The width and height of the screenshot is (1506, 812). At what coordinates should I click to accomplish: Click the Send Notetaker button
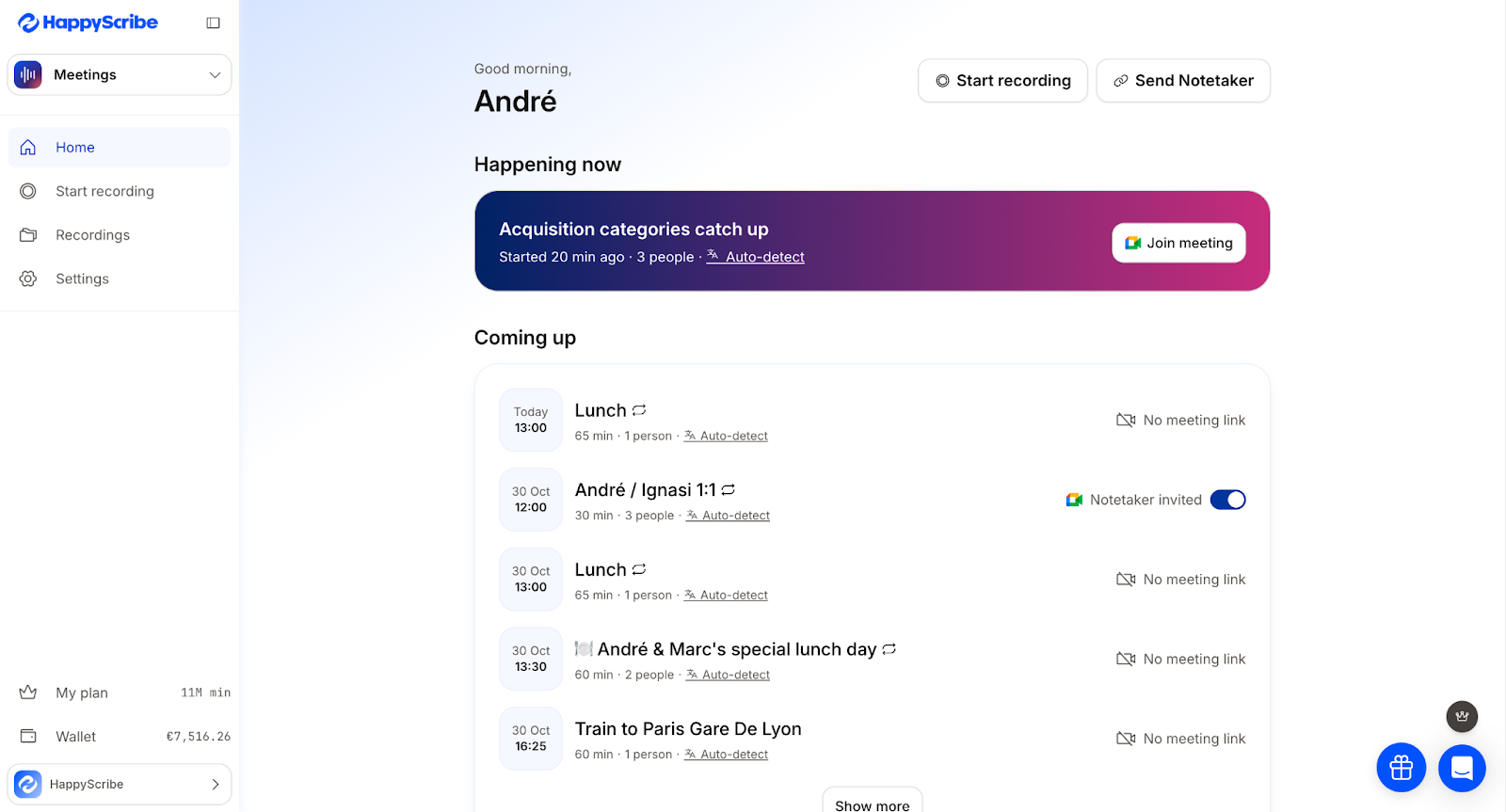(1182, 81)
